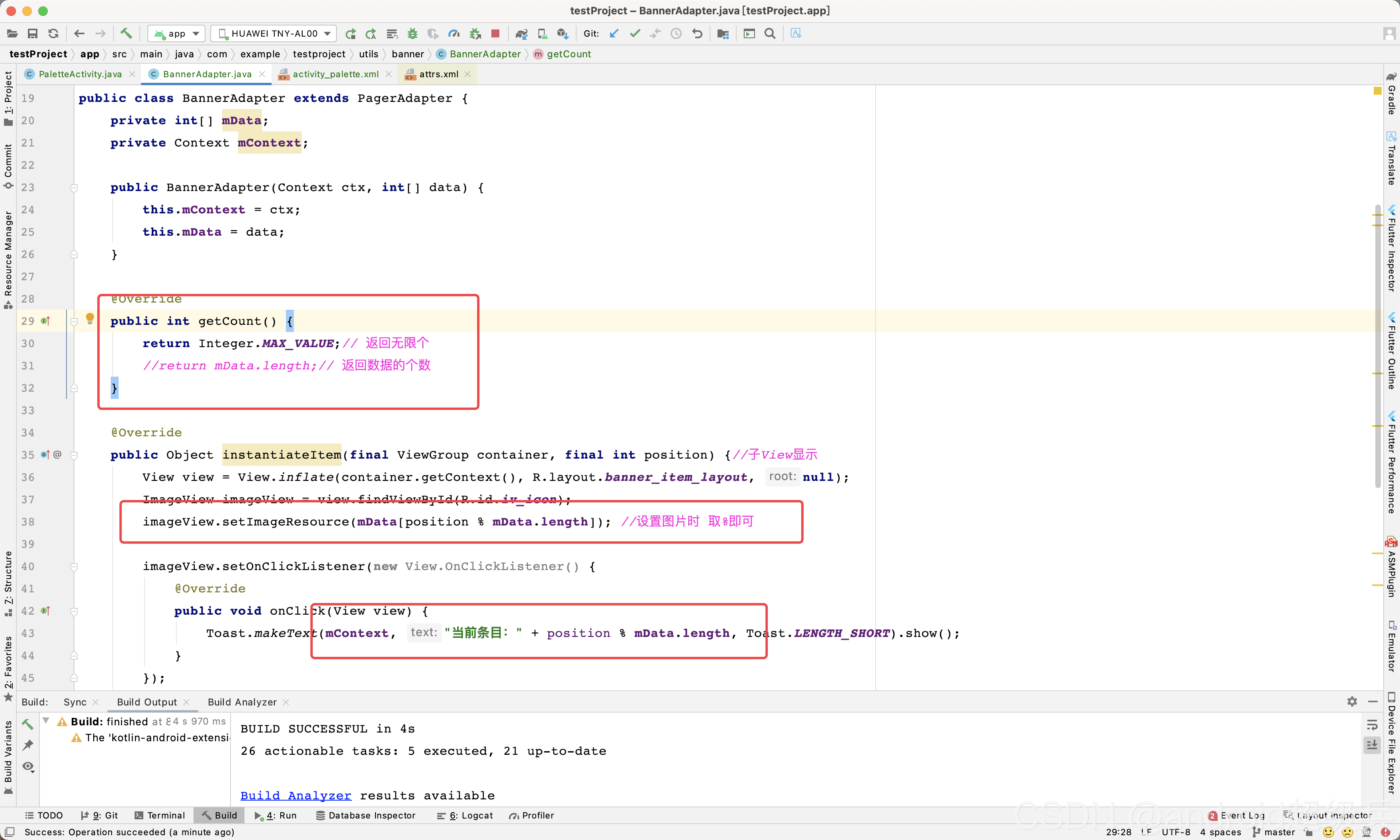Click the debug bug icon
1400x840 pixels.
click(x=412, y=33)
